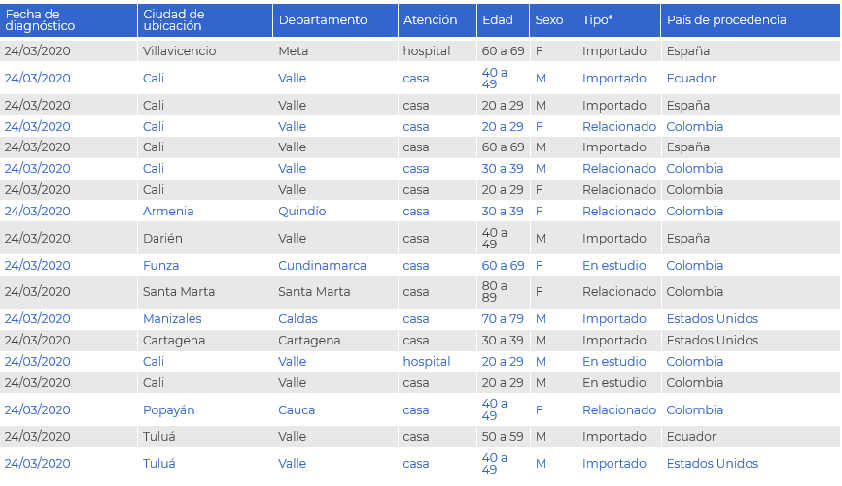
Task: Select the '80 a 89' age cell
Action: (x=495, y=292)
